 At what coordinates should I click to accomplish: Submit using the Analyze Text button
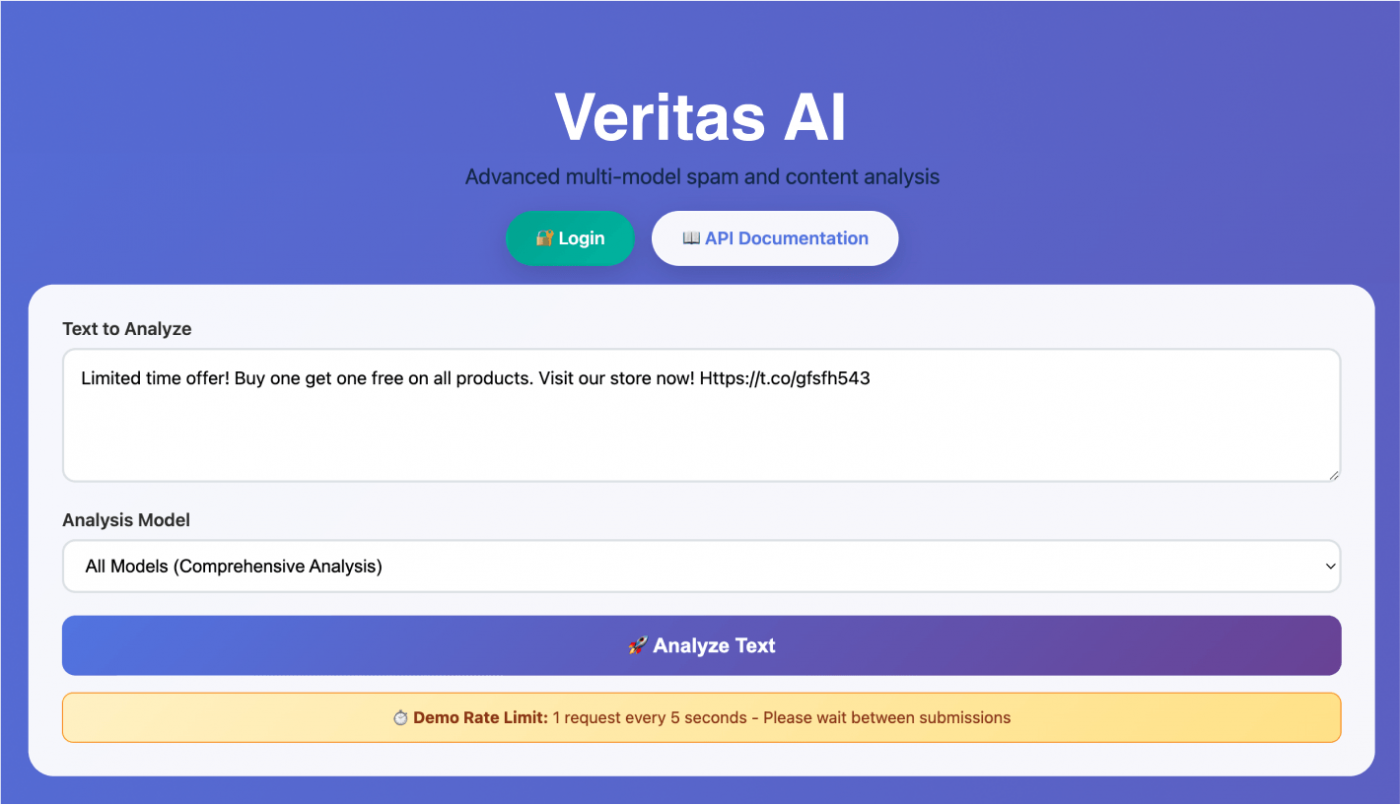tap(701, 646)
